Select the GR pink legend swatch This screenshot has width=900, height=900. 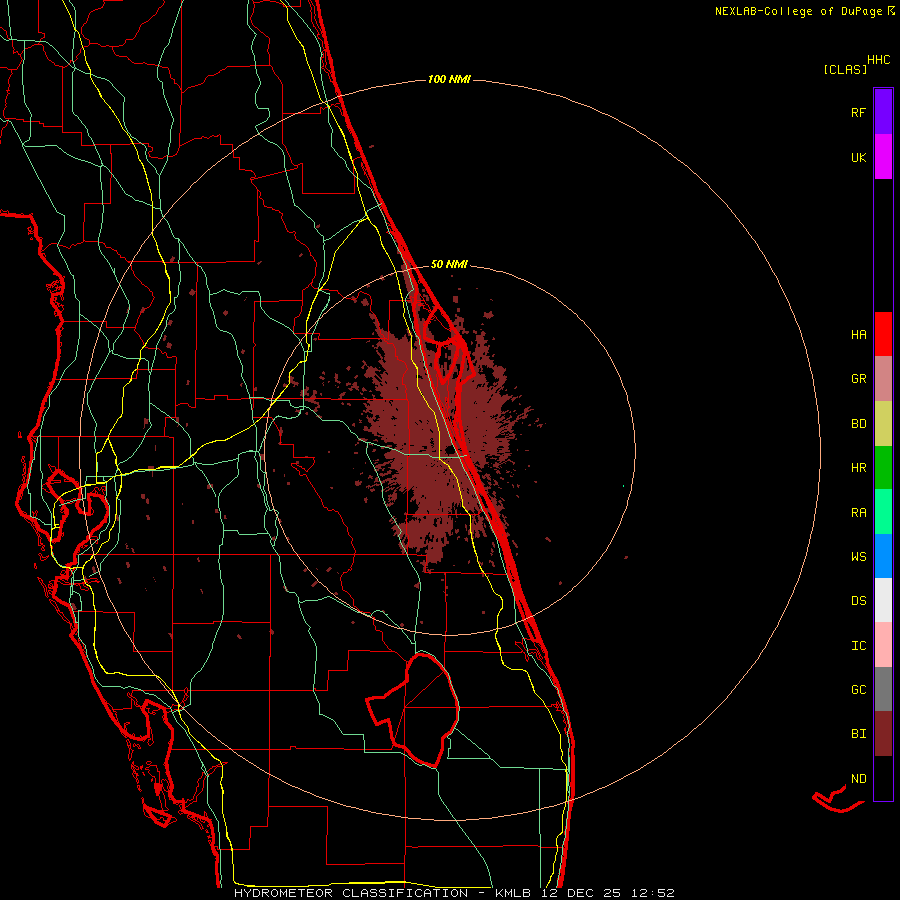883,378
